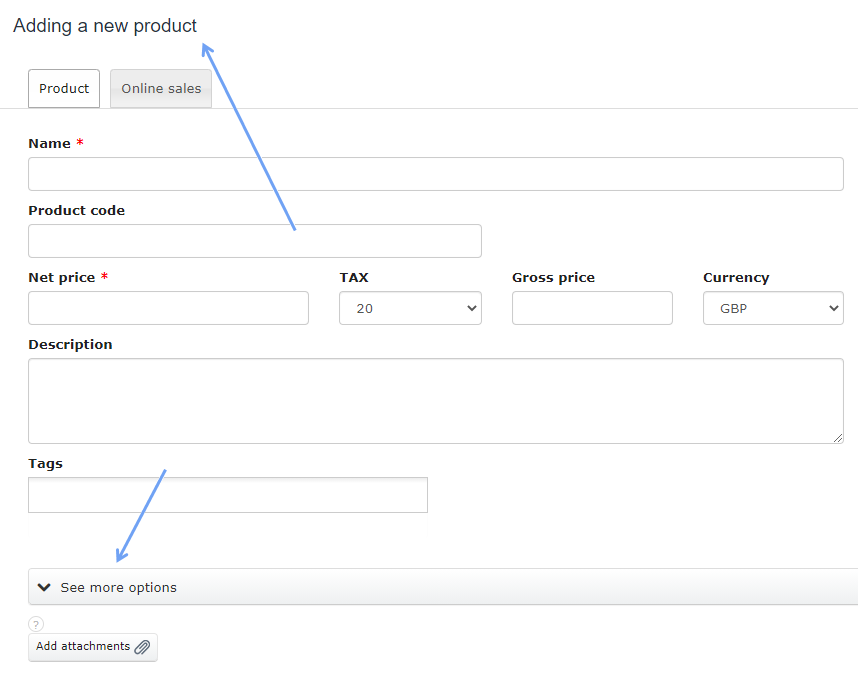Click the paperclip icon on Add attachments
The width and height of the screenshot is (858, 673).
142,647
